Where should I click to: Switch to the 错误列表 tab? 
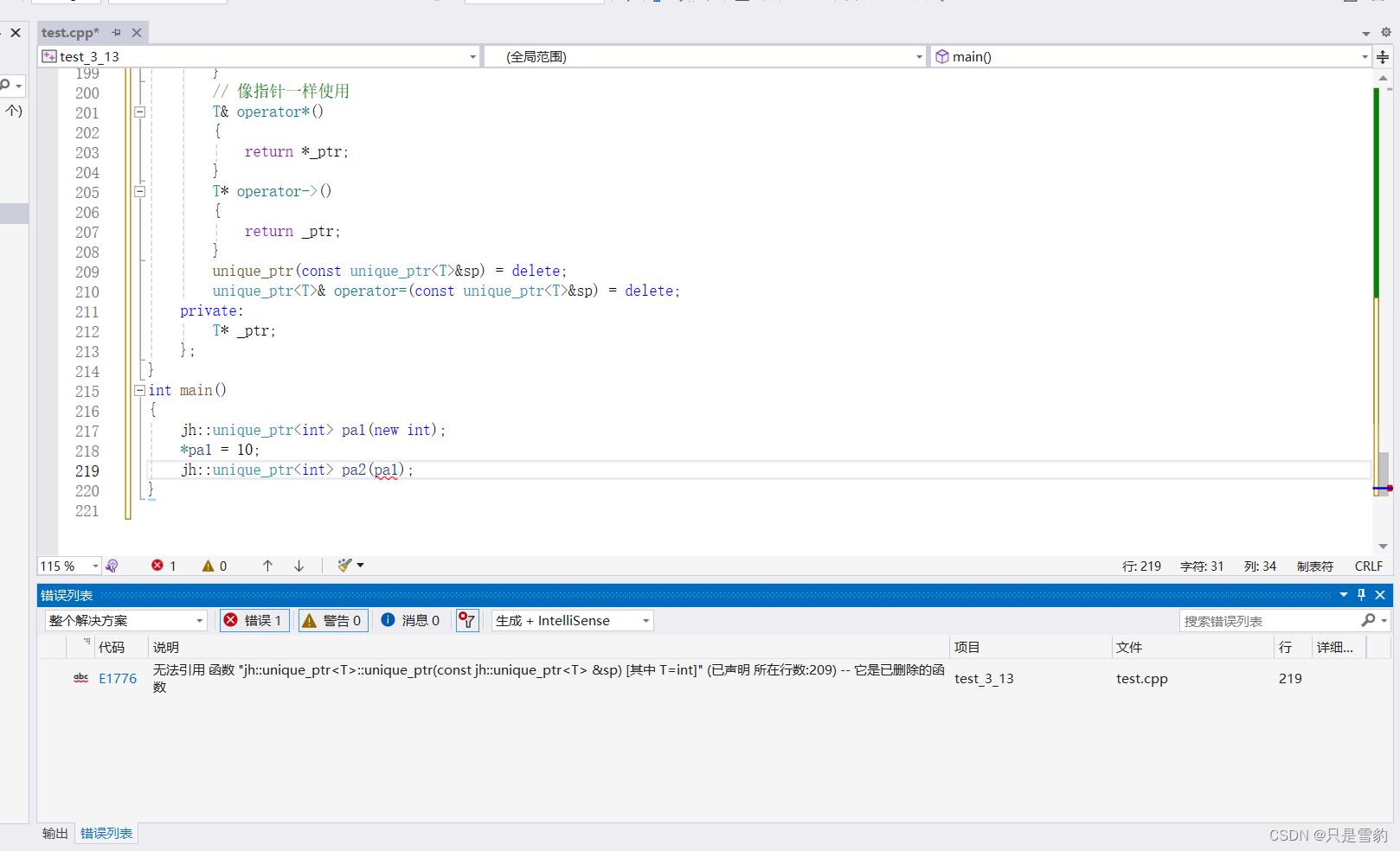(106, 834)
